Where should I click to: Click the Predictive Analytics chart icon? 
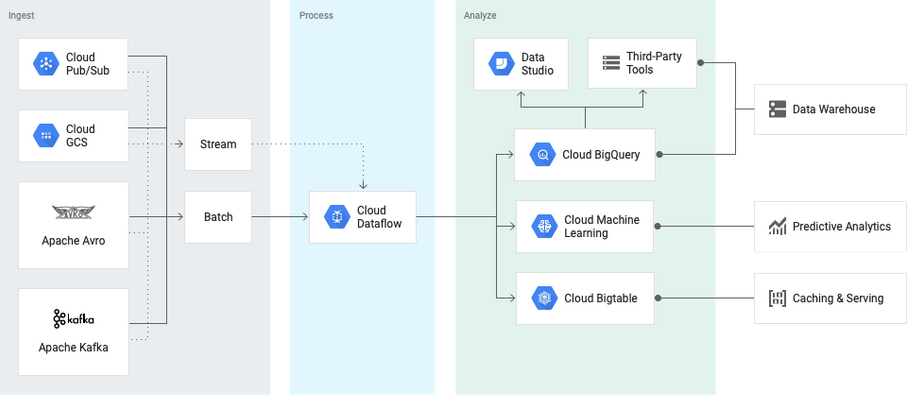pyautogui.click(x=777, y=226)
